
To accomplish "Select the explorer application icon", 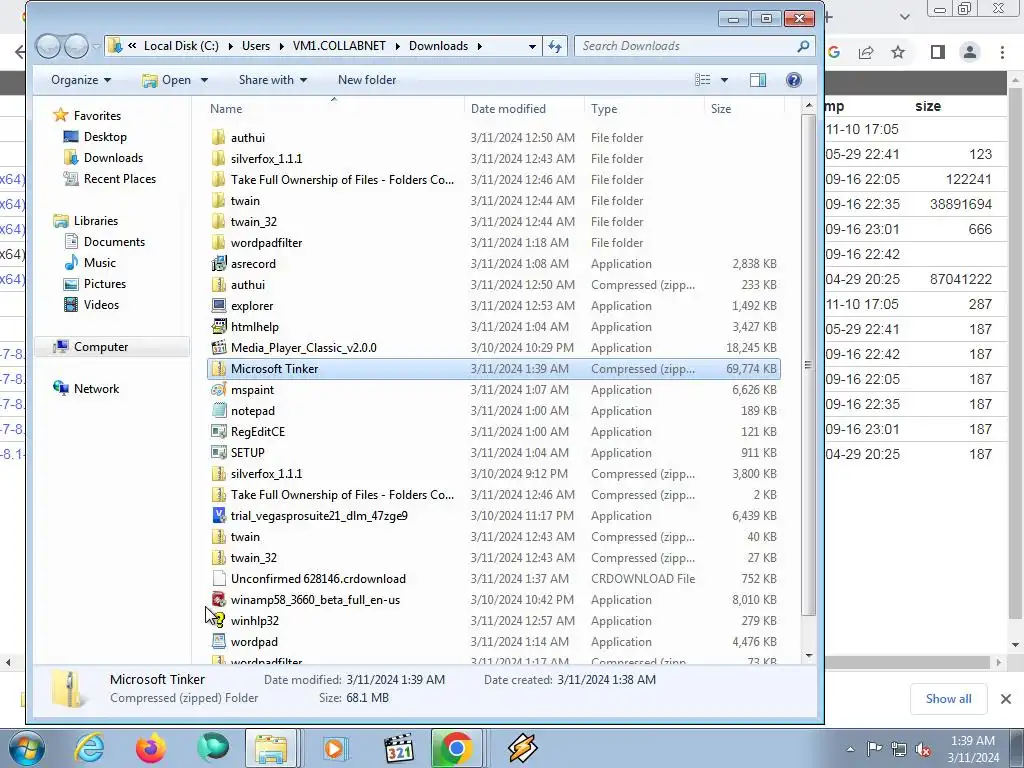I will tap(219, 306).
